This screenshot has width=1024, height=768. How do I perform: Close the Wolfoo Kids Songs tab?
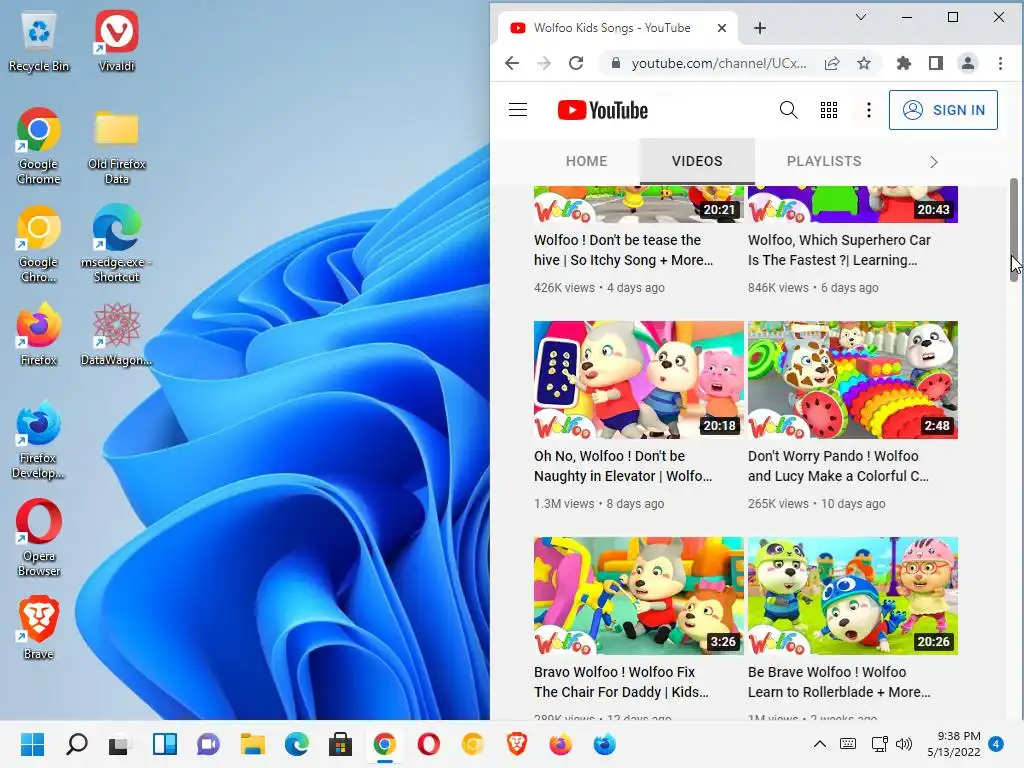pyautogui.click(x=722, y=28)
